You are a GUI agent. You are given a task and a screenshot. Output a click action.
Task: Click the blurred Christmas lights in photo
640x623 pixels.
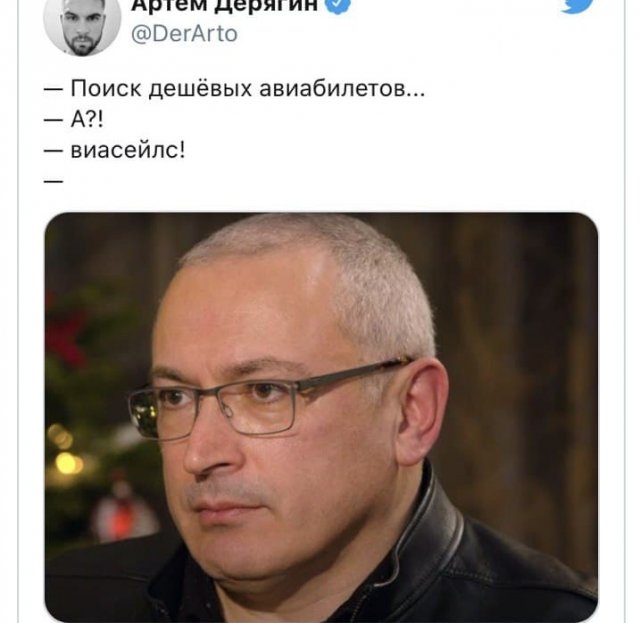pos(65,451)
